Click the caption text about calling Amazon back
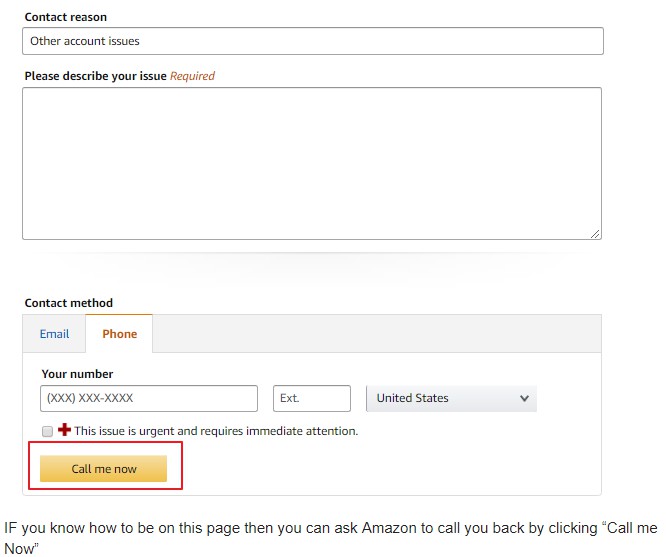This screenshot has height=557, width=666. (x=331, y=538)
